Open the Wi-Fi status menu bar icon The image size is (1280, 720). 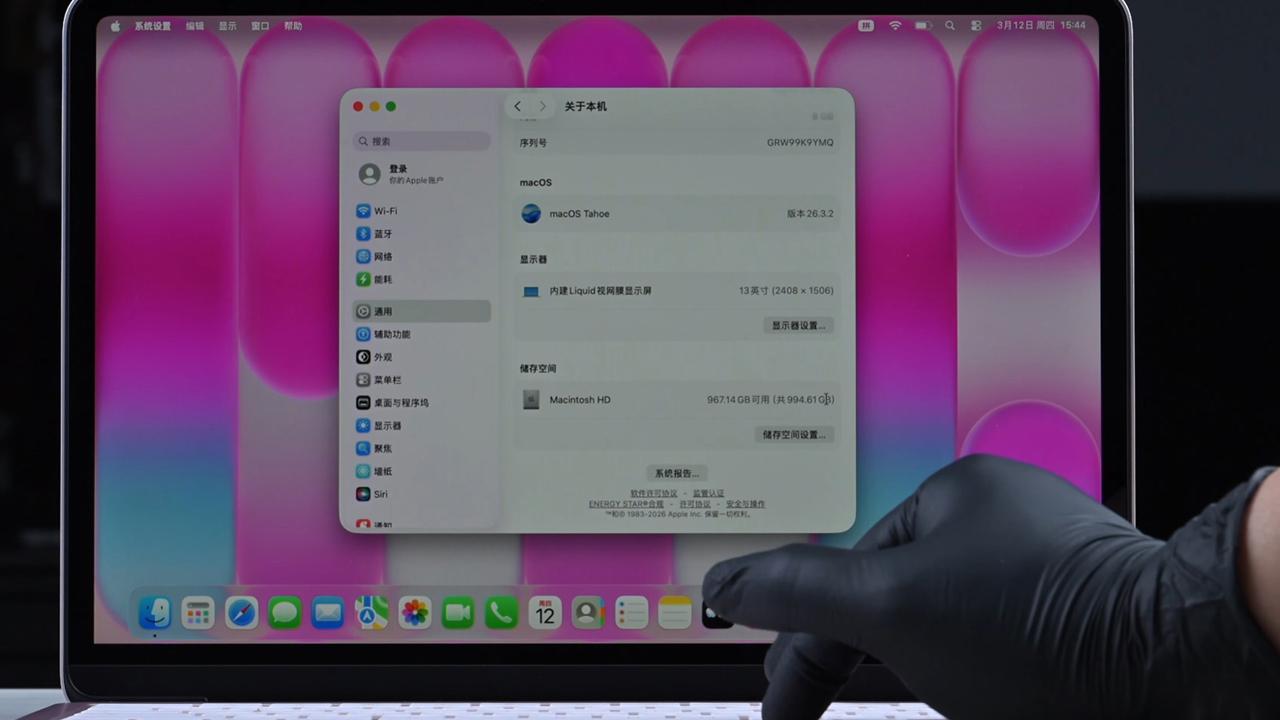pyautogui.click(x=895, y=26)
